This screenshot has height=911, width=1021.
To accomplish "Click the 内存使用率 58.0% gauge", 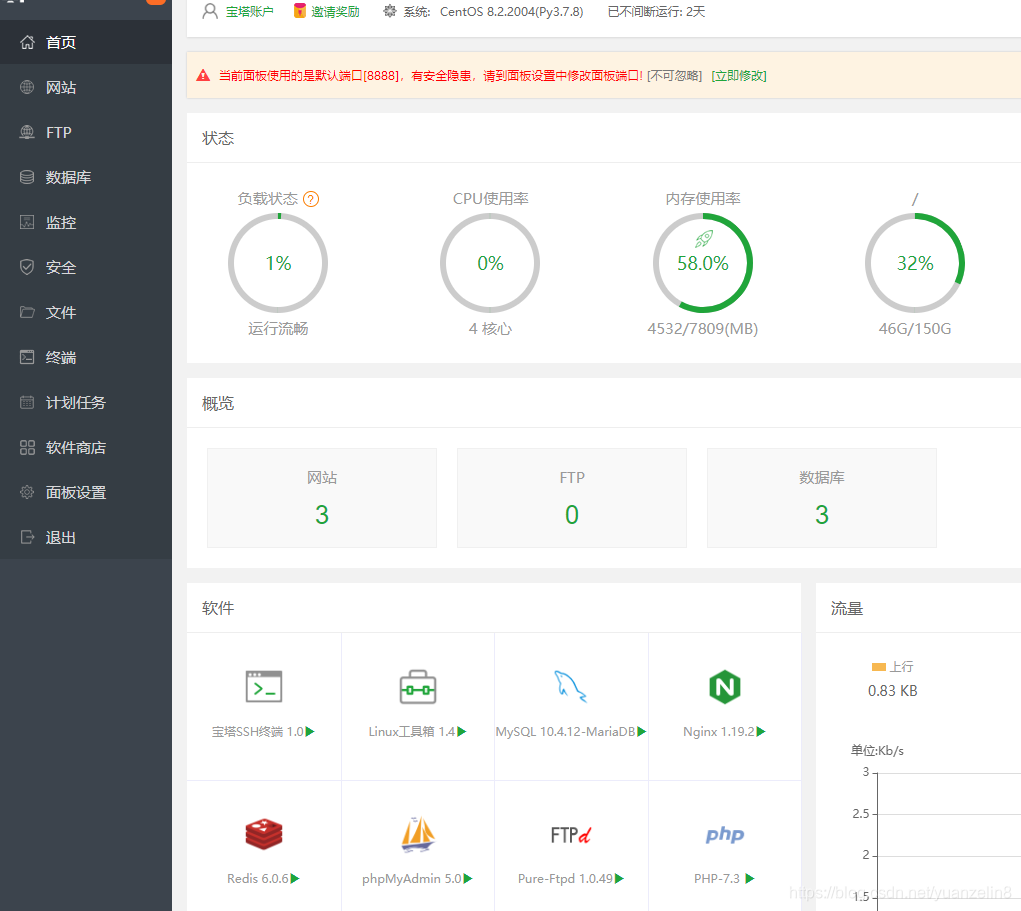I will coord(703,263).
